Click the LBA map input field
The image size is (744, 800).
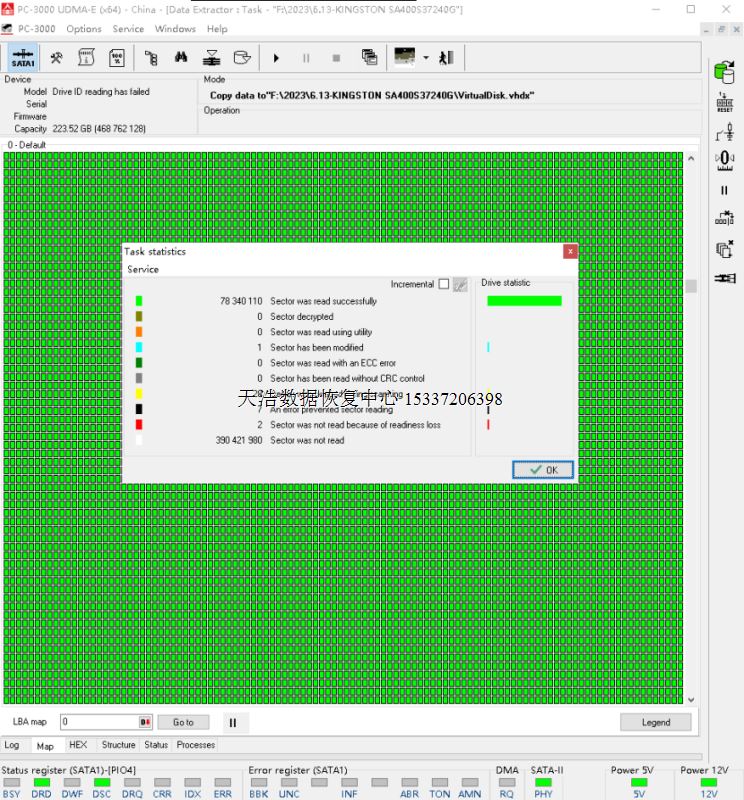click(99, 722)
